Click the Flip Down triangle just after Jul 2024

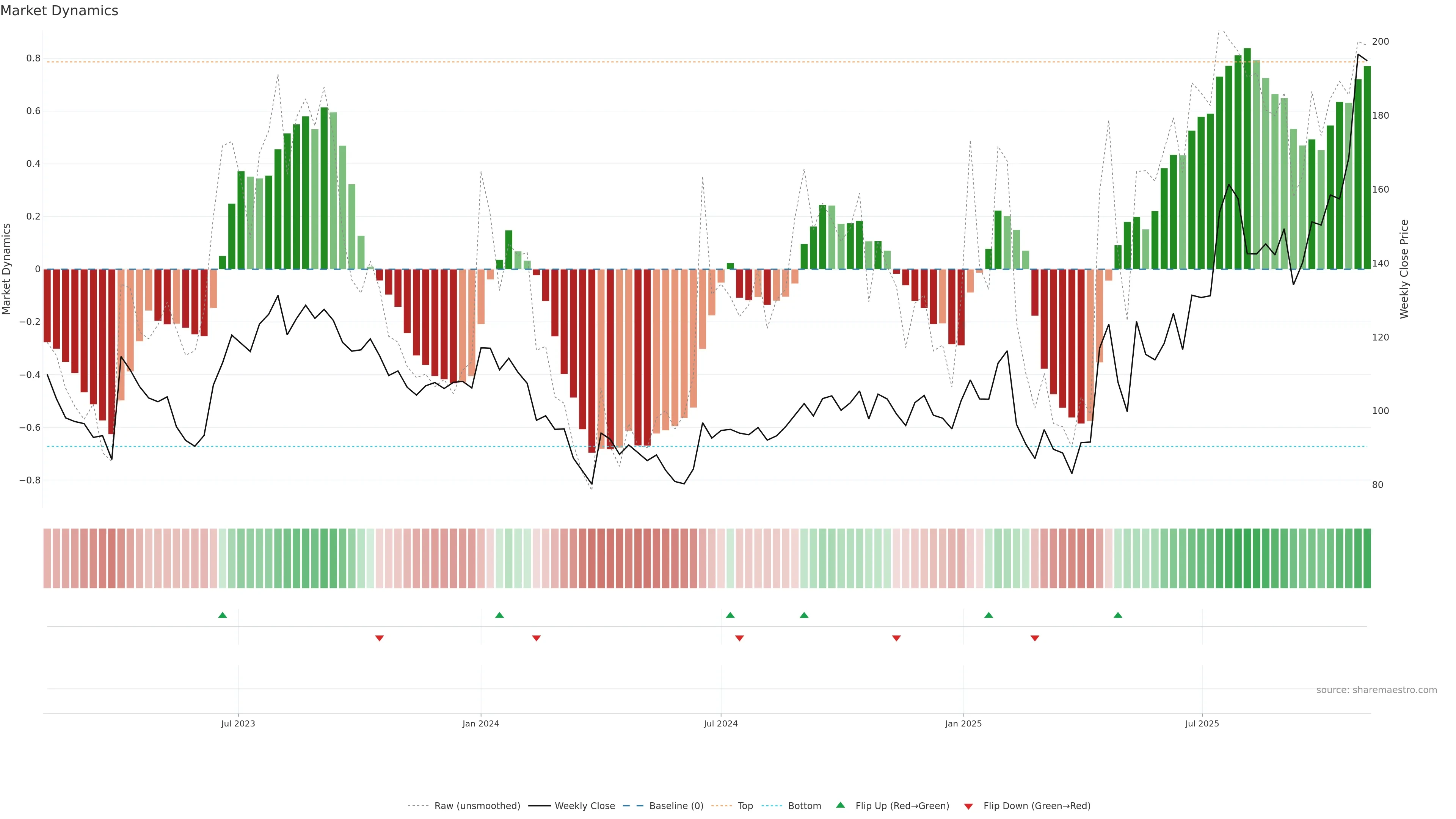[x=739, y=638]
